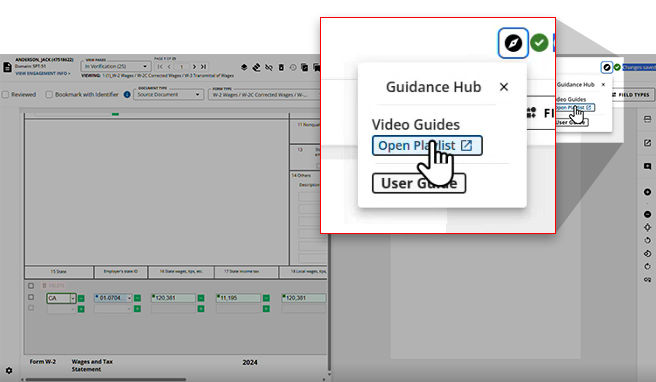The height and width of the screenshot is (382, 656).
Task: Toggle the checkbox in the empty row below the CA row
Action: click(31, 308)
